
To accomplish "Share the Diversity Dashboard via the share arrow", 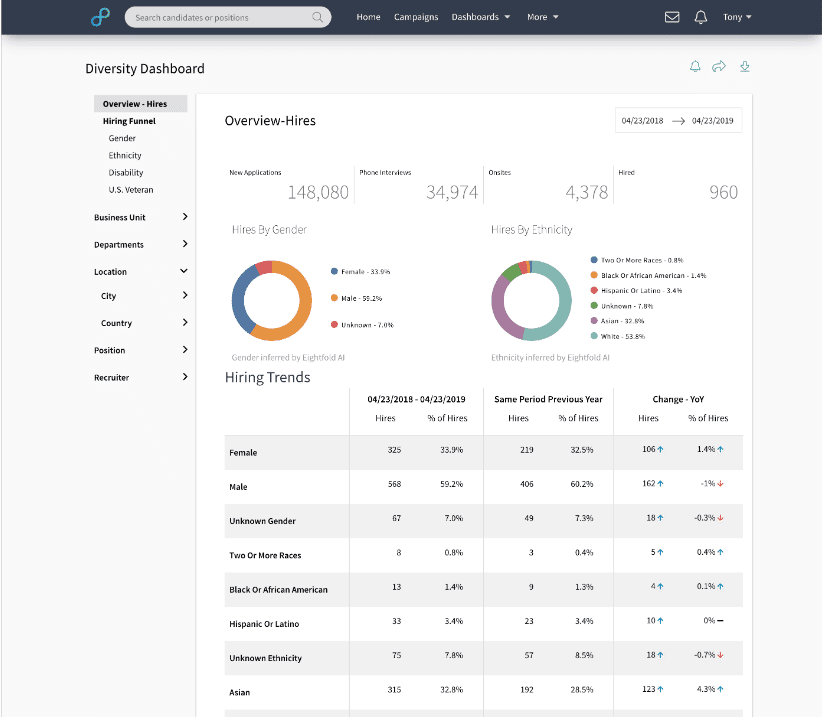I will (719, 66).
